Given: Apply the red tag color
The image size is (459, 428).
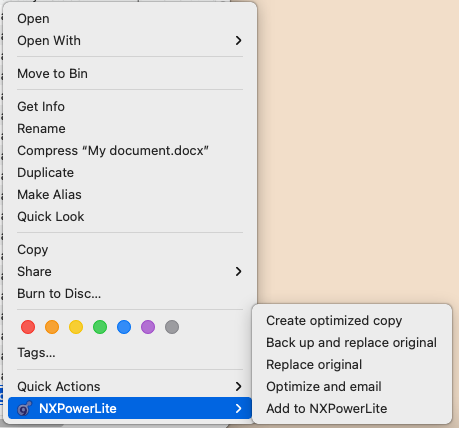Looking at the screenshot, I should (x=28, y=327).
